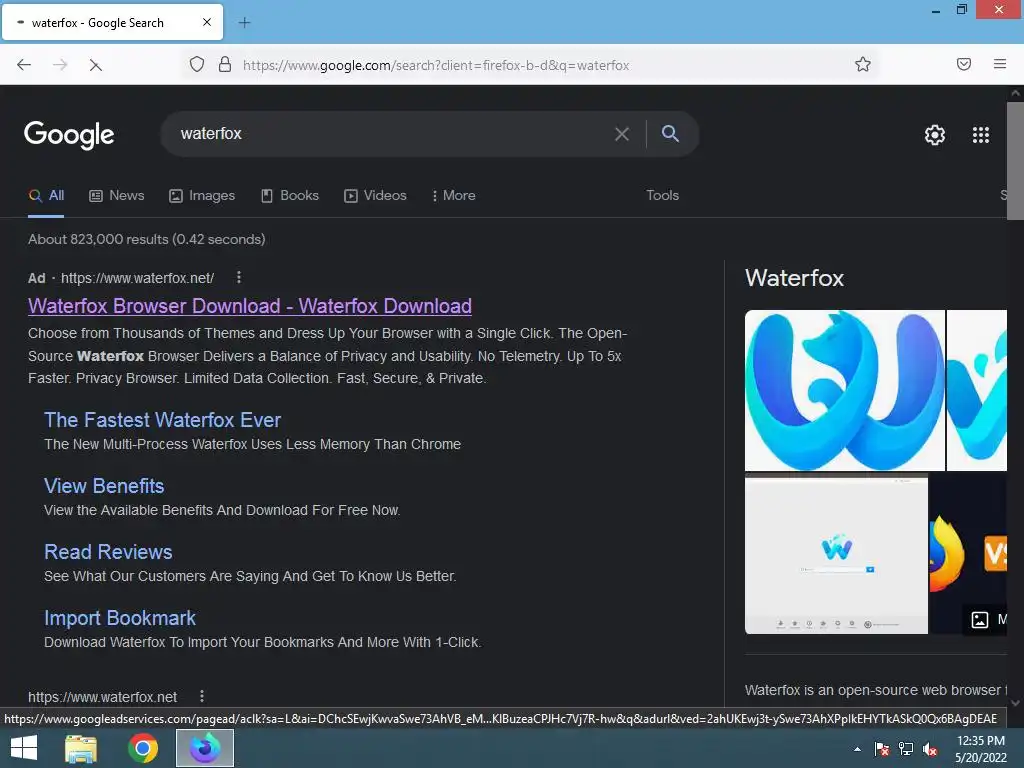Open network status tray icon
The image size is (1024, 768).
pos(906,749)
